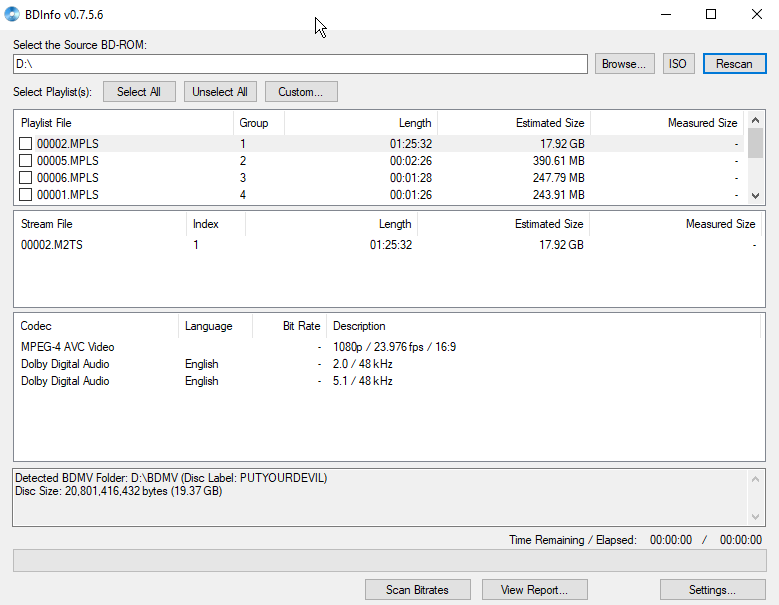Click the Disc Size log line
This screenshot has height=605, width=779.
tap(119, 491)
